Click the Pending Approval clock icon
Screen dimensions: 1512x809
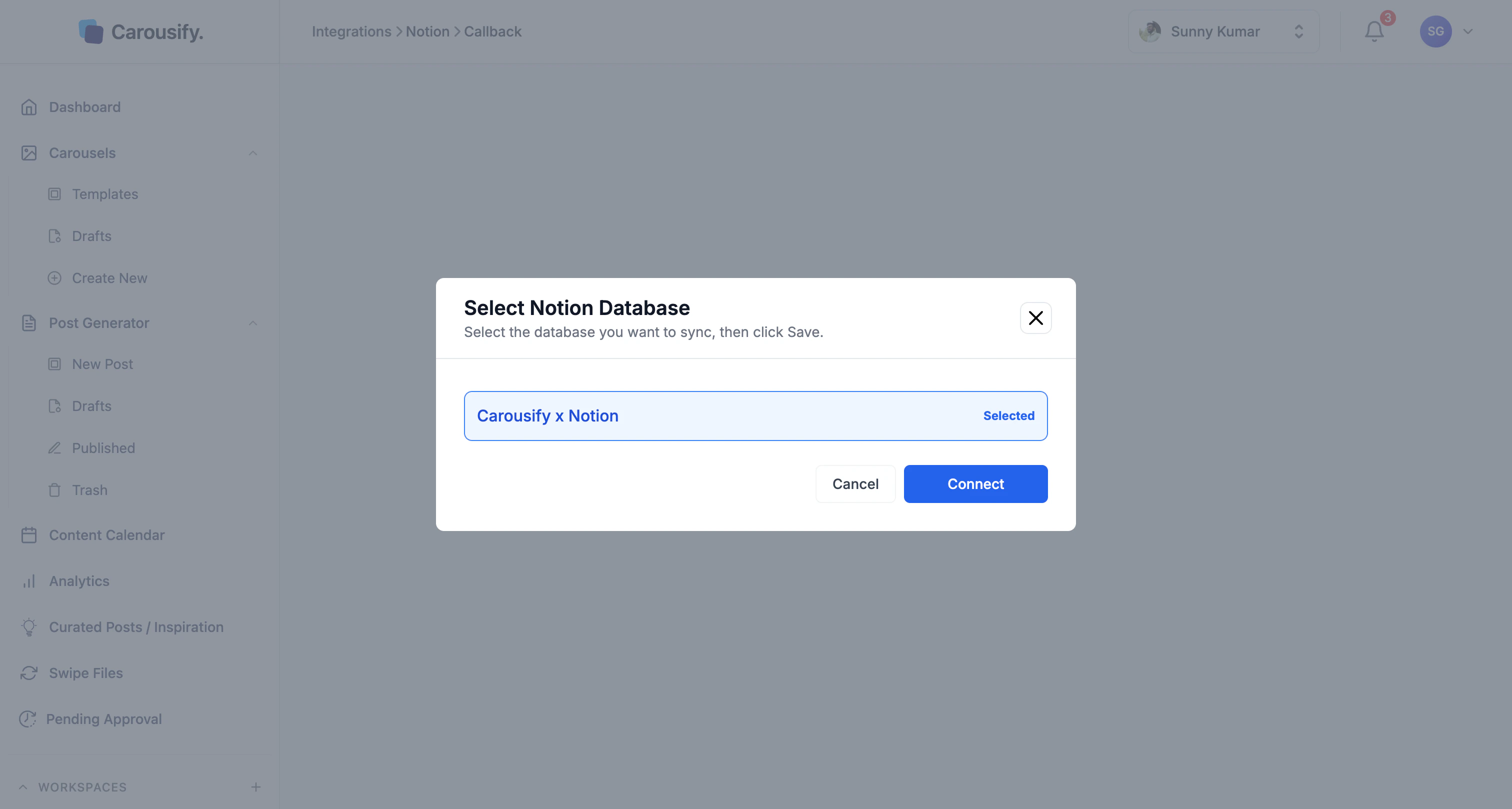[27, 719]
